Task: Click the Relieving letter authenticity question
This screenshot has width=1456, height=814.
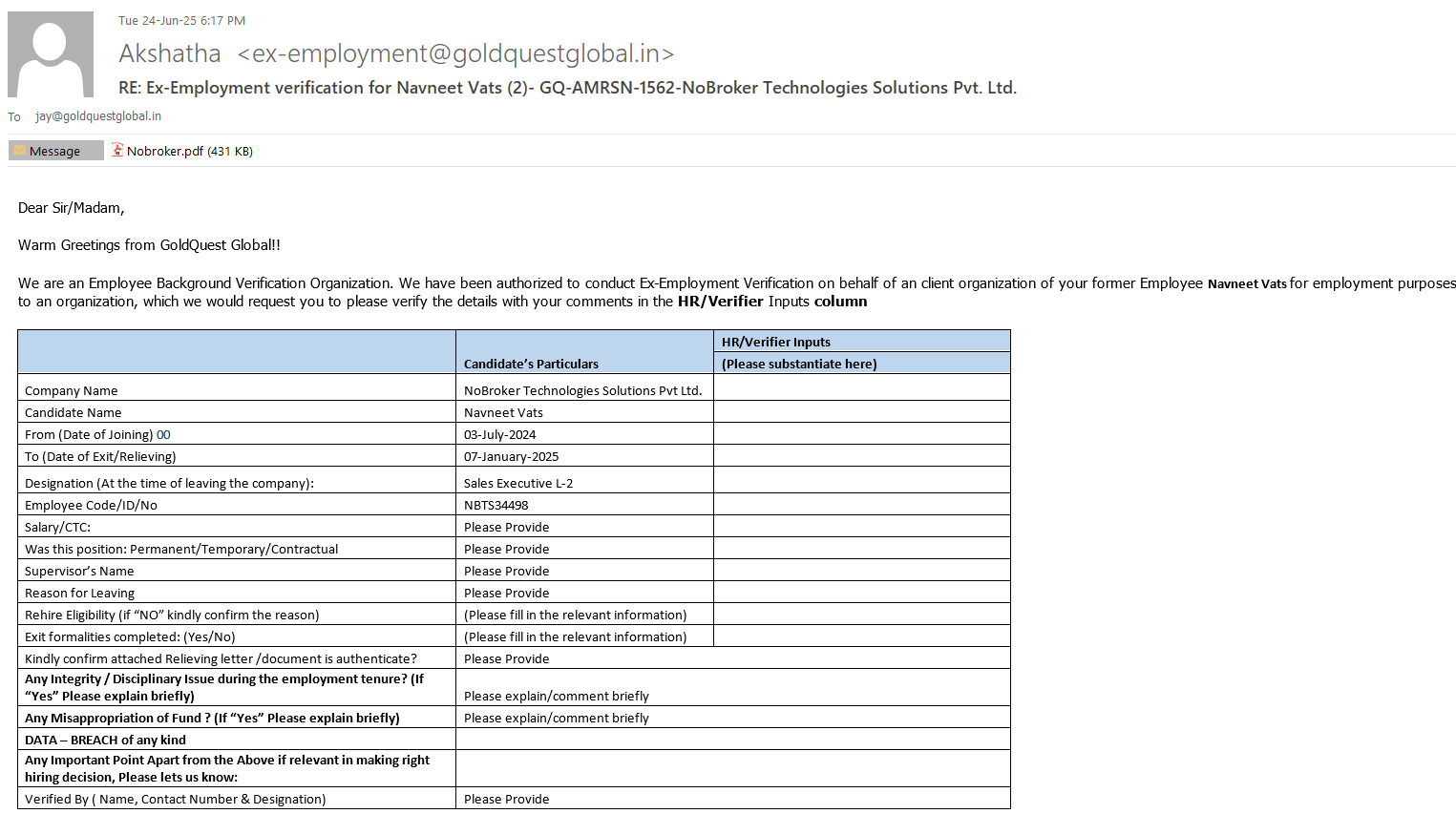Action: click(221, 658)
